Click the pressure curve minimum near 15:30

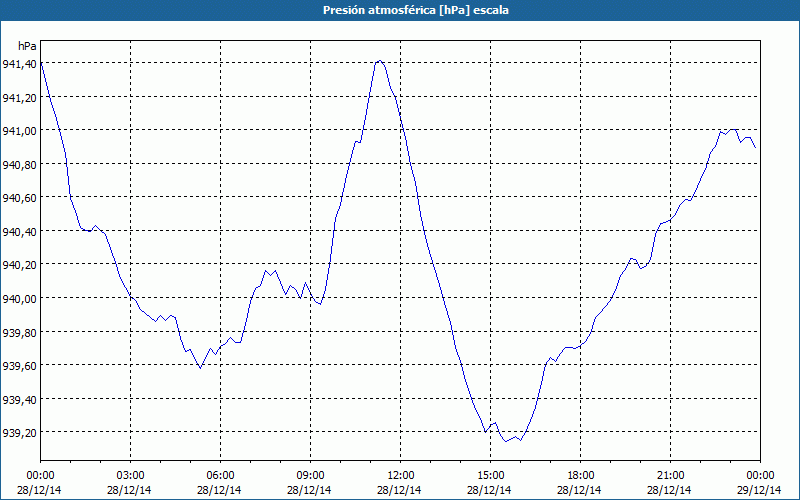tap(506, 441)
